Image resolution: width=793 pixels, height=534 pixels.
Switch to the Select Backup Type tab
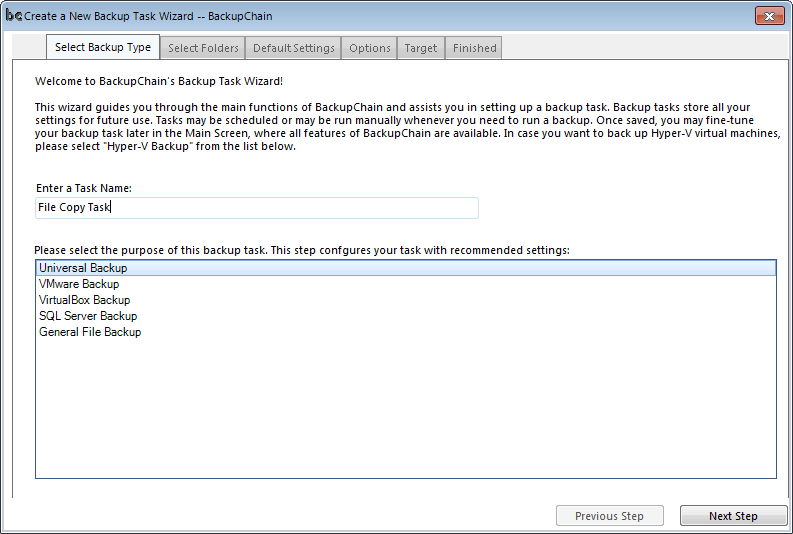103,47
